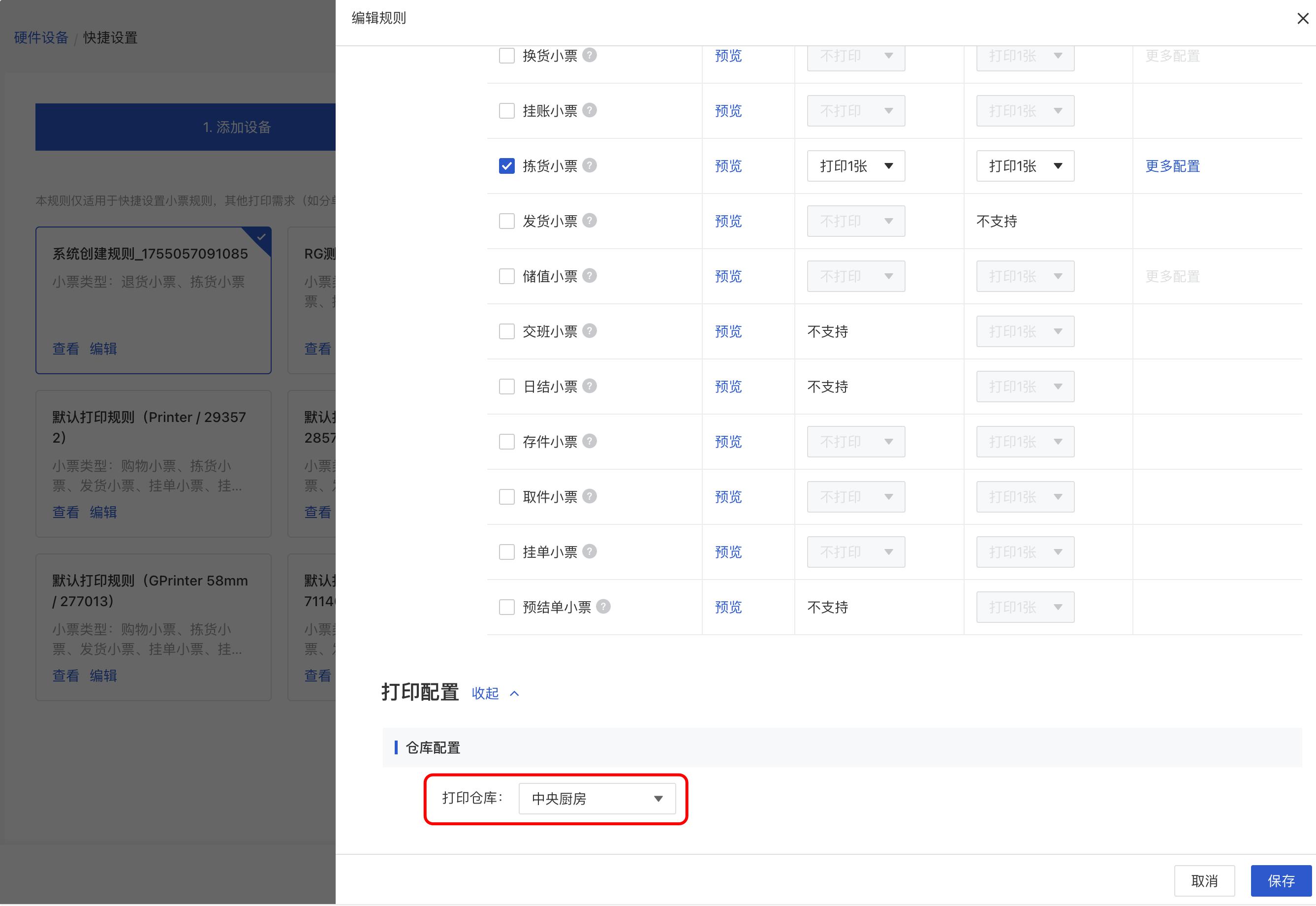
Task: Click help icon beside 交班小票
Action: point(590,330)
